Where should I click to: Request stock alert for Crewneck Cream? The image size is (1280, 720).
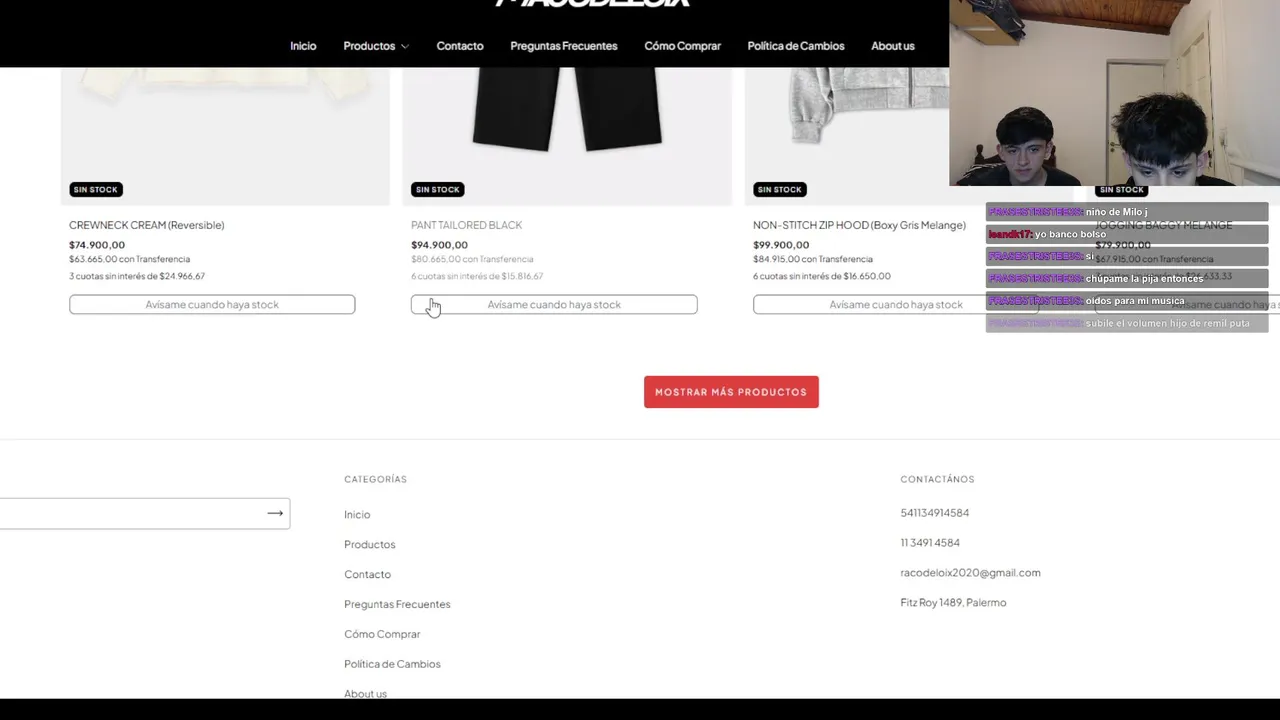click(212, 304)
